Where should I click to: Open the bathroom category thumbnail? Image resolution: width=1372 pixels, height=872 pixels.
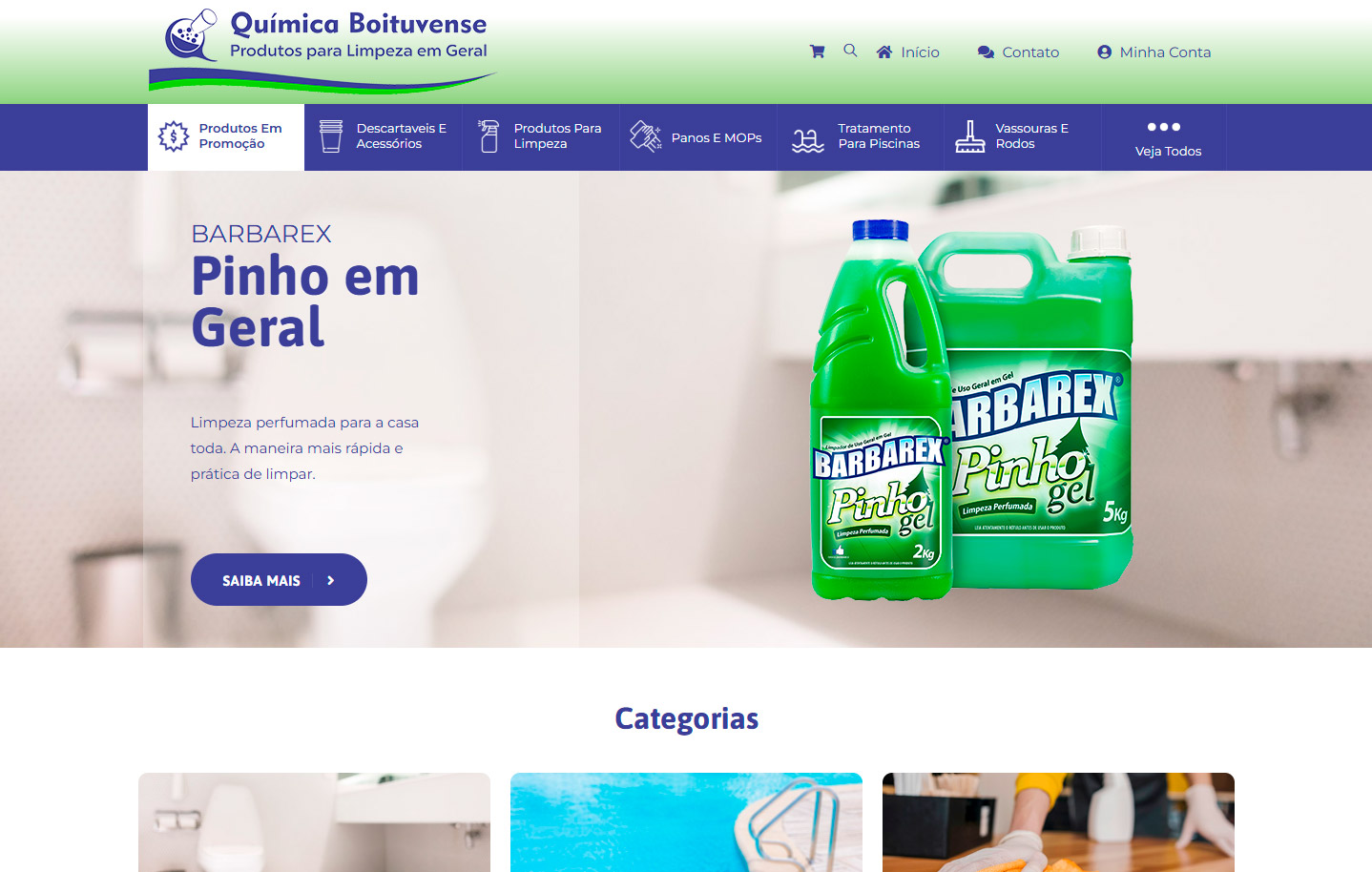tap(314, 822)
